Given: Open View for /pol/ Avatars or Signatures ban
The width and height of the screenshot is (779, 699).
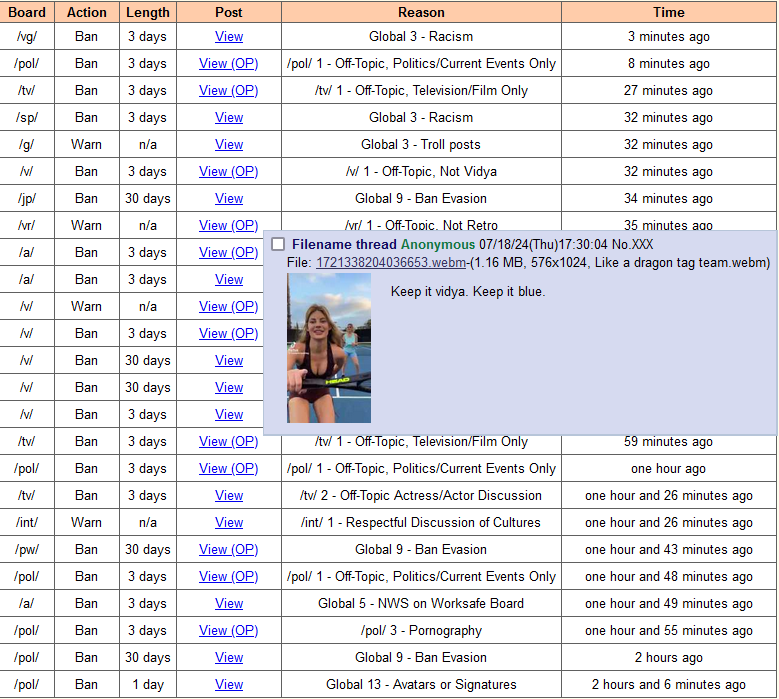Looking at the screenshot, I should 229,684.
